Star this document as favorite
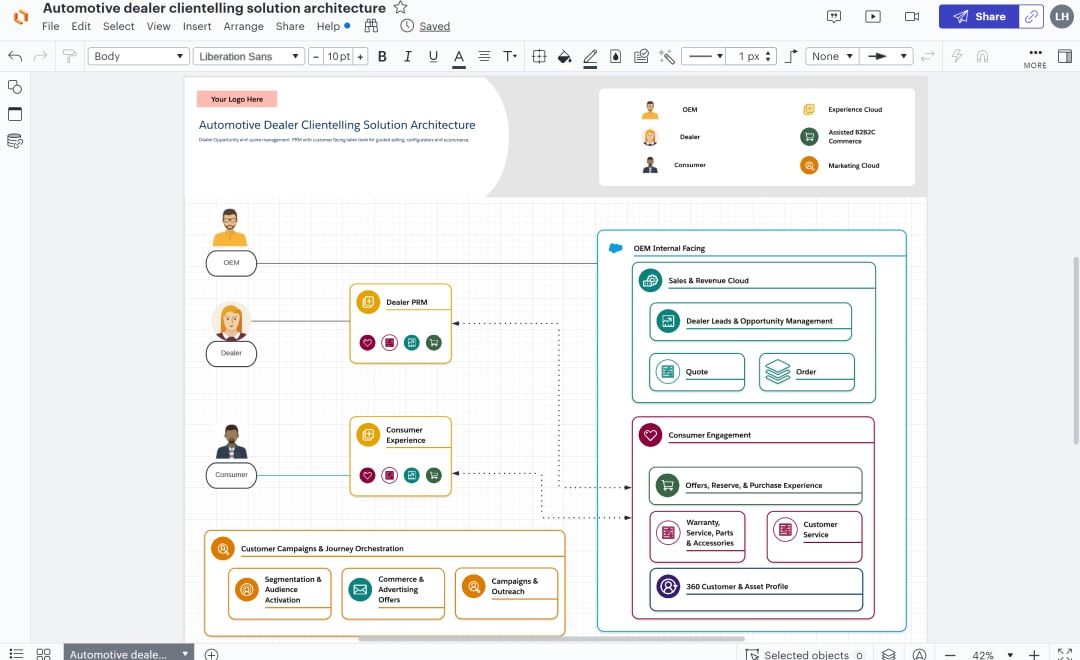The height and width of the screenshot is (660, 1080). pyautogui.click(x=400, y=8)
